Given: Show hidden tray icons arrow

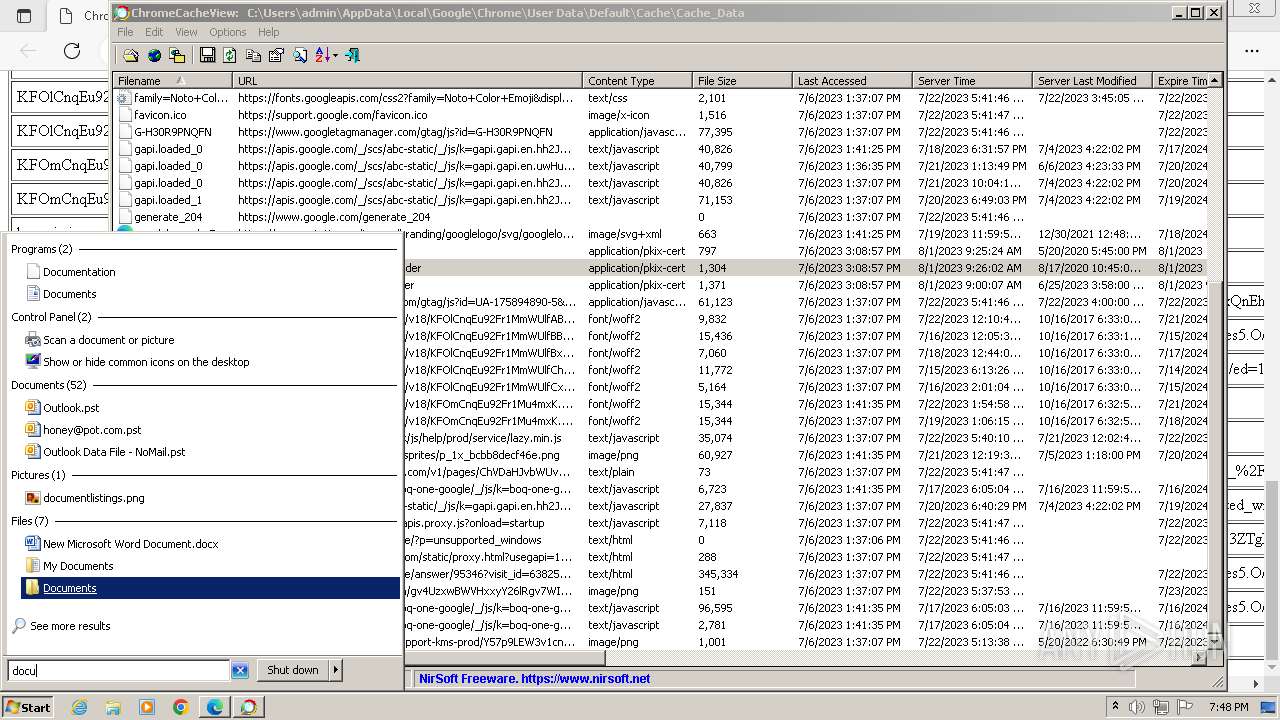Looking at the screenshot, I should (x=1115, y=707).
